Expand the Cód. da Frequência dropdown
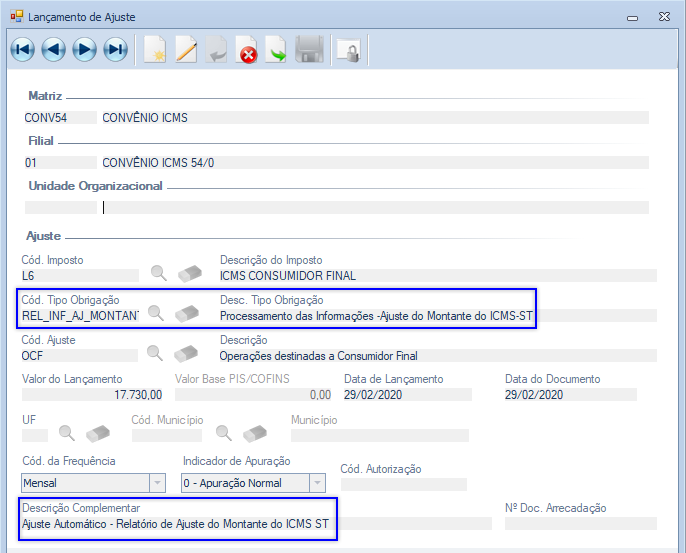Image resolution: width=686 pixels, height=553 pixels. point(157,483)
